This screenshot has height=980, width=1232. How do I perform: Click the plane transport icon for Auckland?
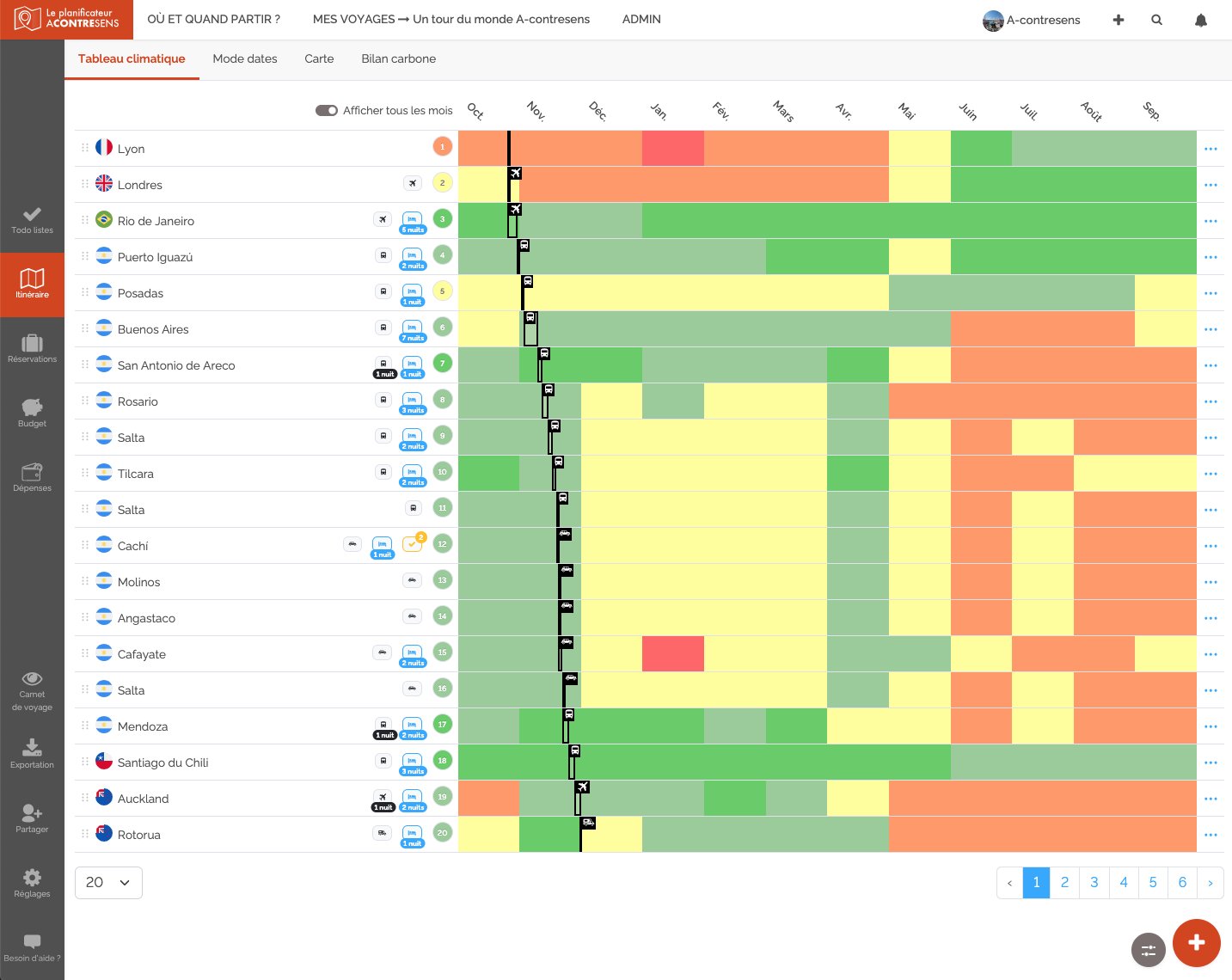[x=383, y=797]
